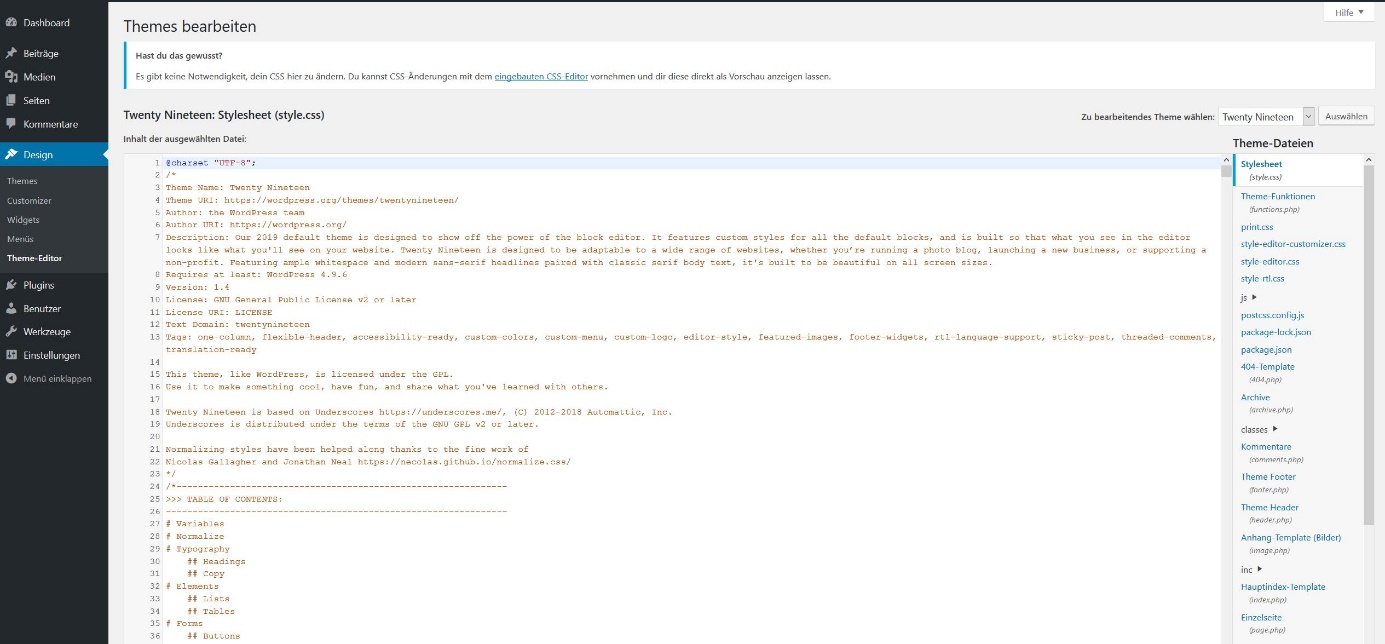Click the Seiten pages icon
The width and height of the screenshot is (1385, 644).
pos(11,100)
